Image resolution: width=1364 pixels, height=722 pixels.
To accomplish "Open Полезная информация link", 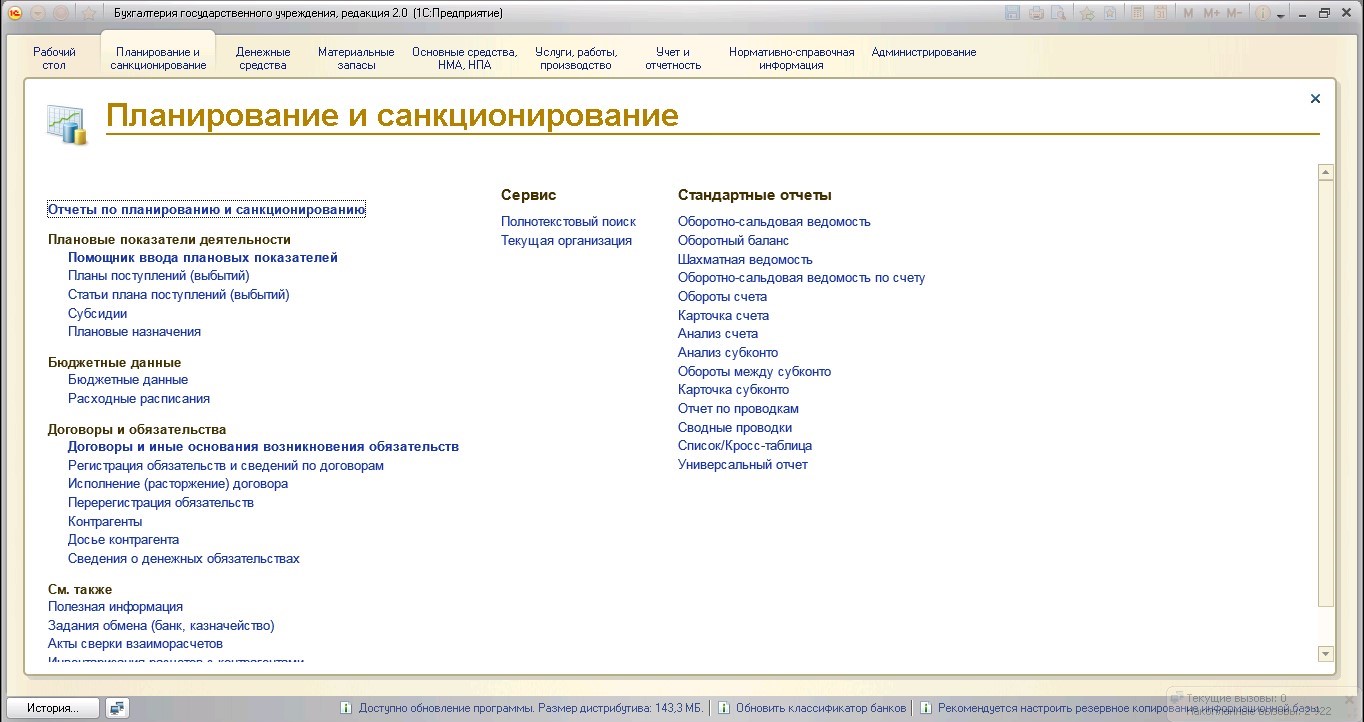I will pyautogui.click(x=115, y=606).
